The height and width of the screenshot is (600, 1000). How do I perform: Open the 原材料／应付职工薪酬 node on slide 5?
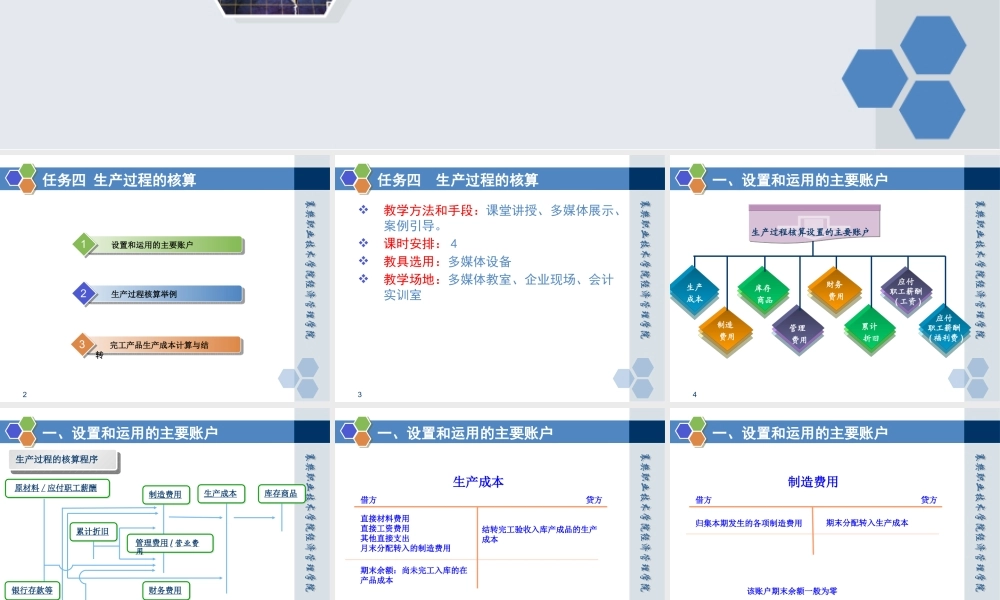pos(57,489)
